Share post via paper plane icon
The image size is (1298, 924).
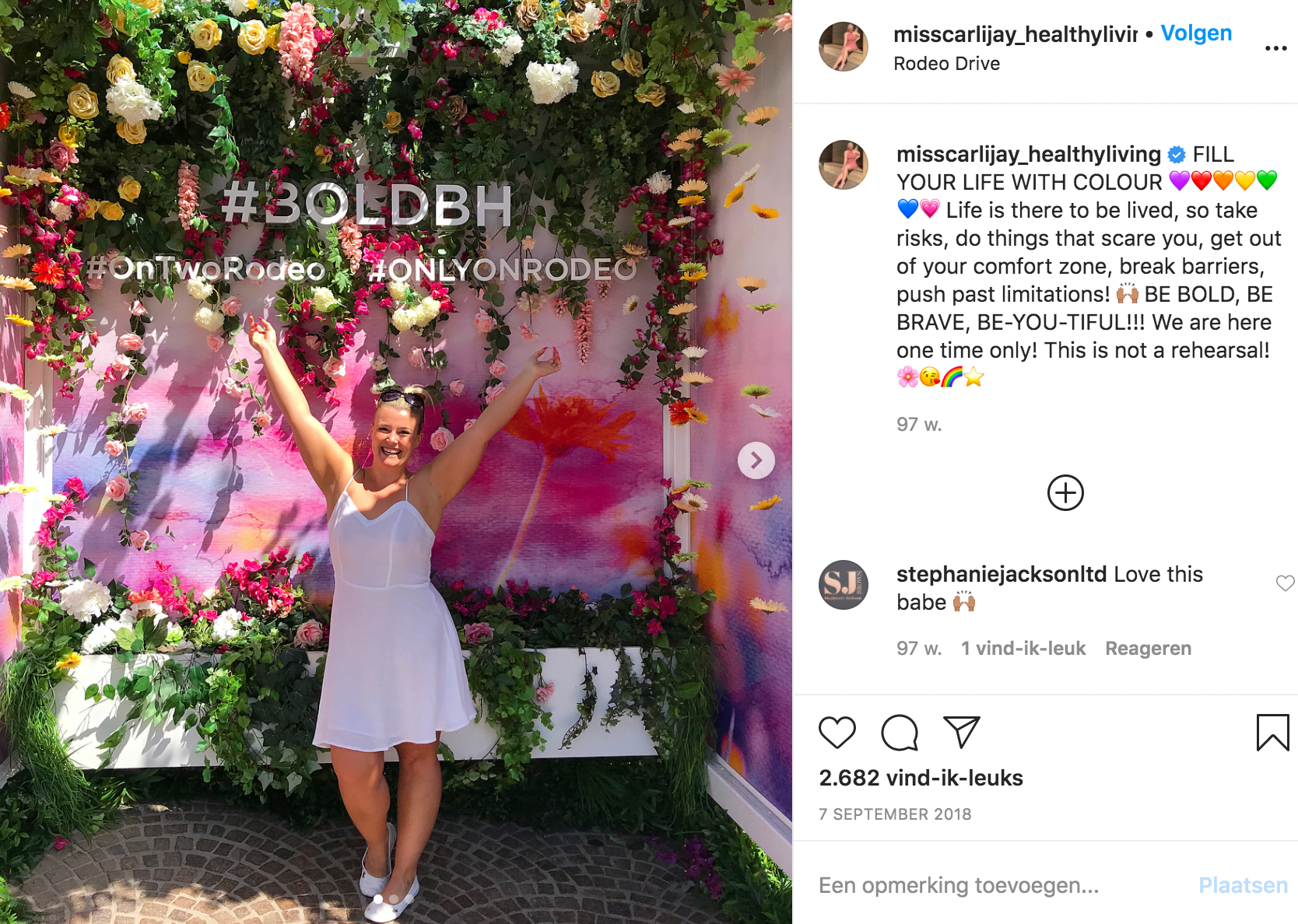pos(962,732)
